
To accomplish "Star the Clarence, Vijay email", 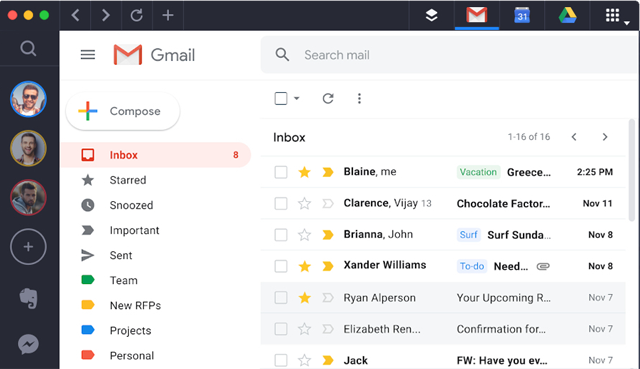I will click(x=304, y=203).
